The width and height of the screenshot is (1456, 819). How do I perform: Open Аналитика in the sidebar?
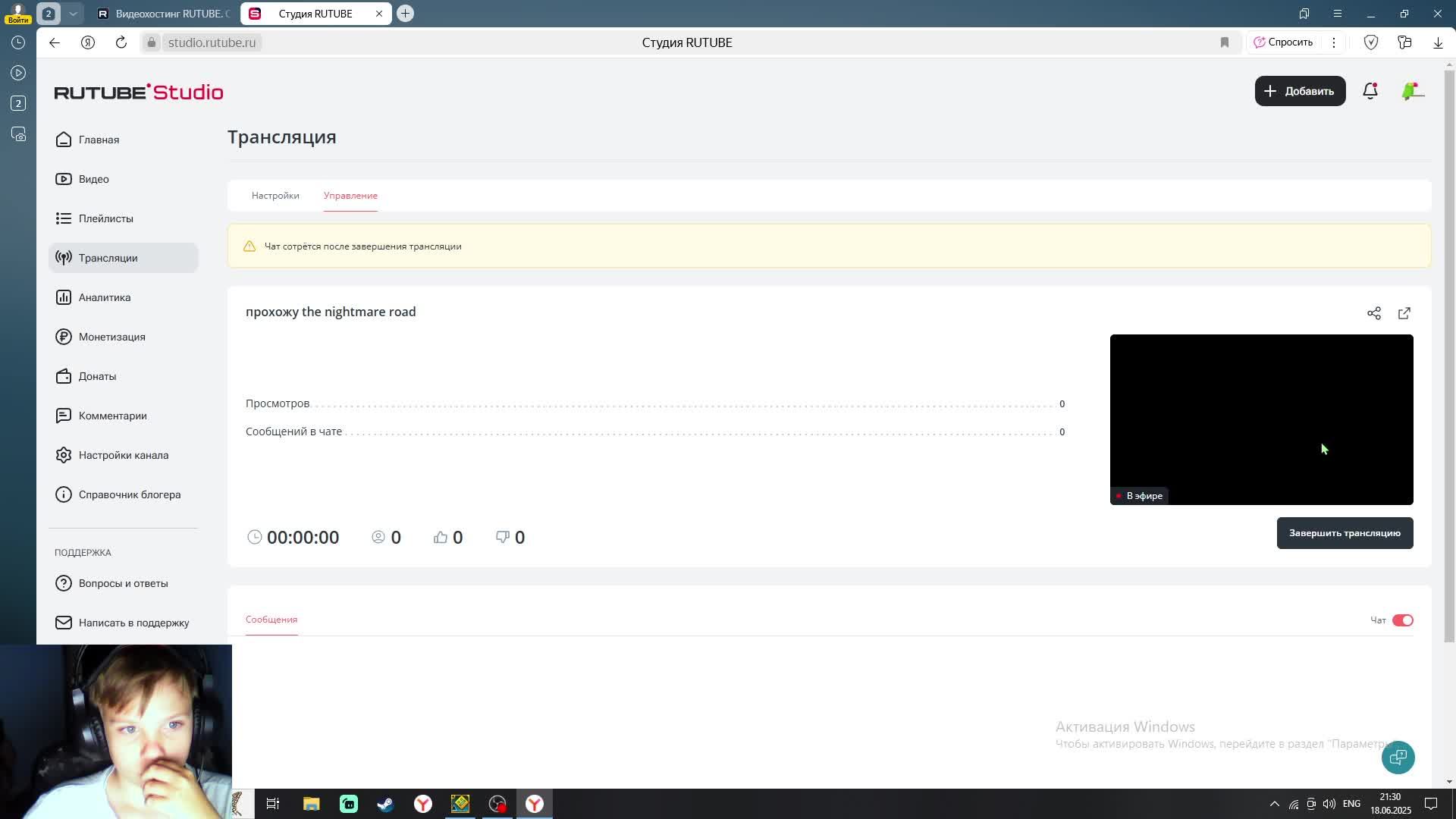click(105, 297)
